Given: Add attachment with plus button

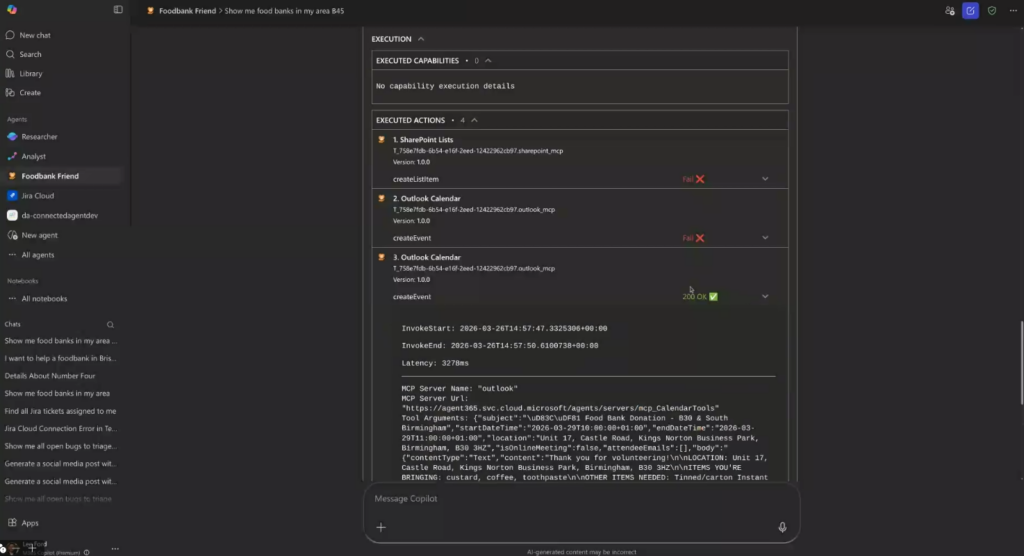Looking at the screenshot, I should 381,527.
